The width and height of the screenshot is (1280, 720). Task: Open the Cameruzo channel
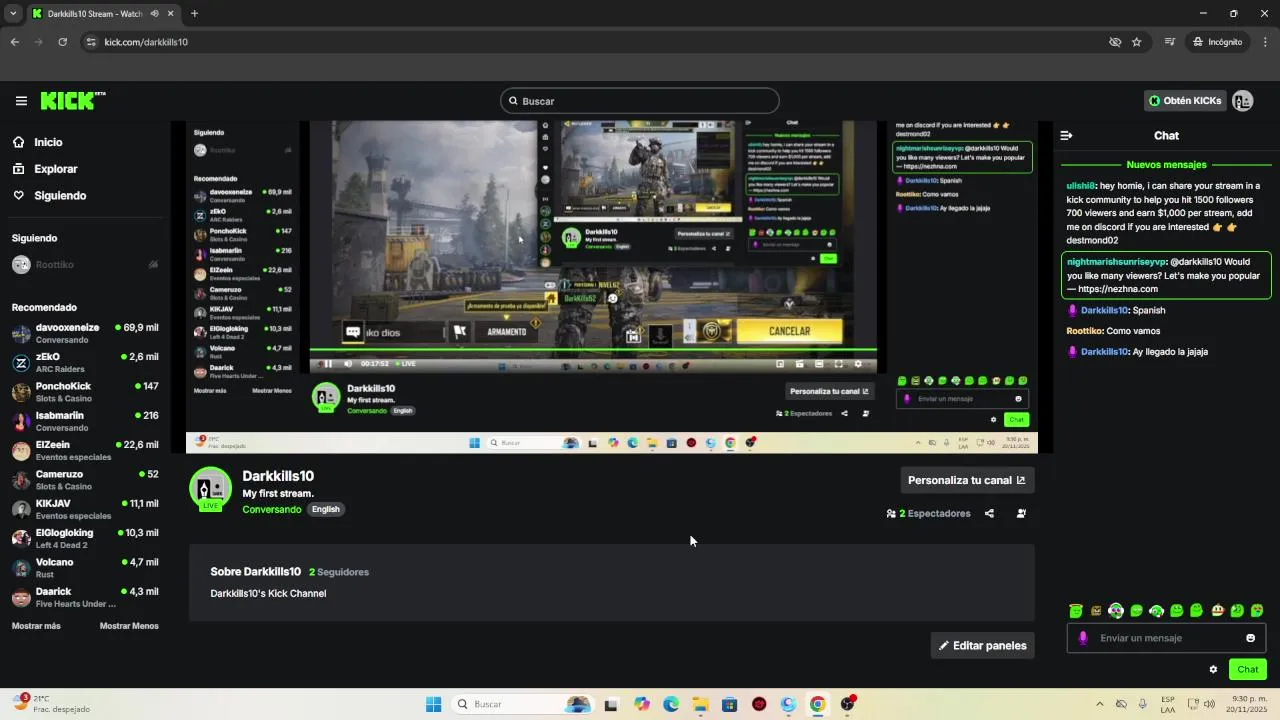(x=85, y=480)
